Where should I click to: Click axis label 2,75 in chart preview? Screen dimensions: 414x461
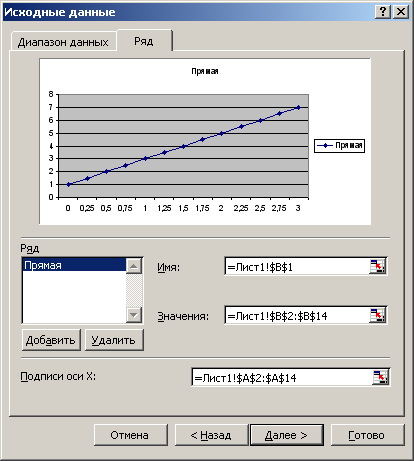[279, 208]
